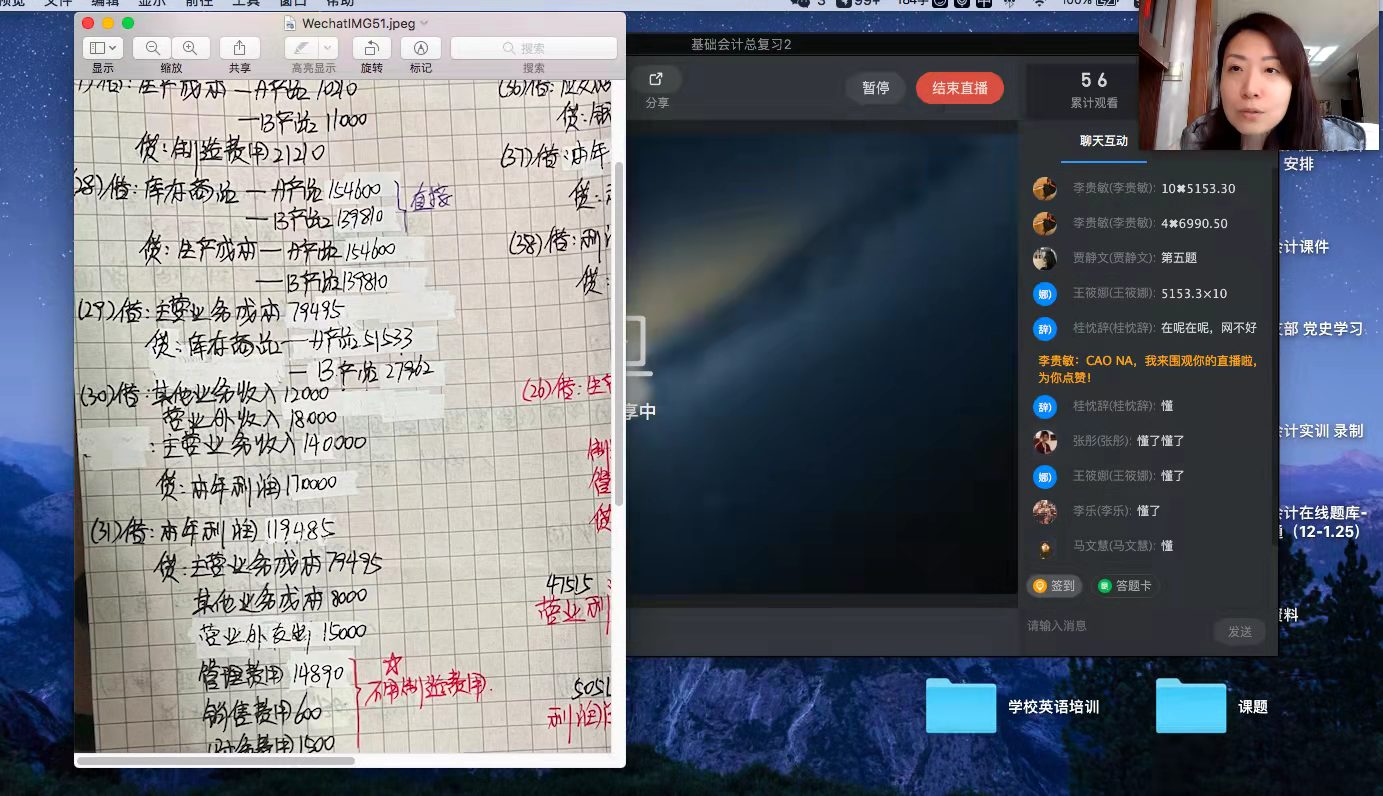
Task: Click the zoom in magnifier in Preview
Action: (190, 48)
